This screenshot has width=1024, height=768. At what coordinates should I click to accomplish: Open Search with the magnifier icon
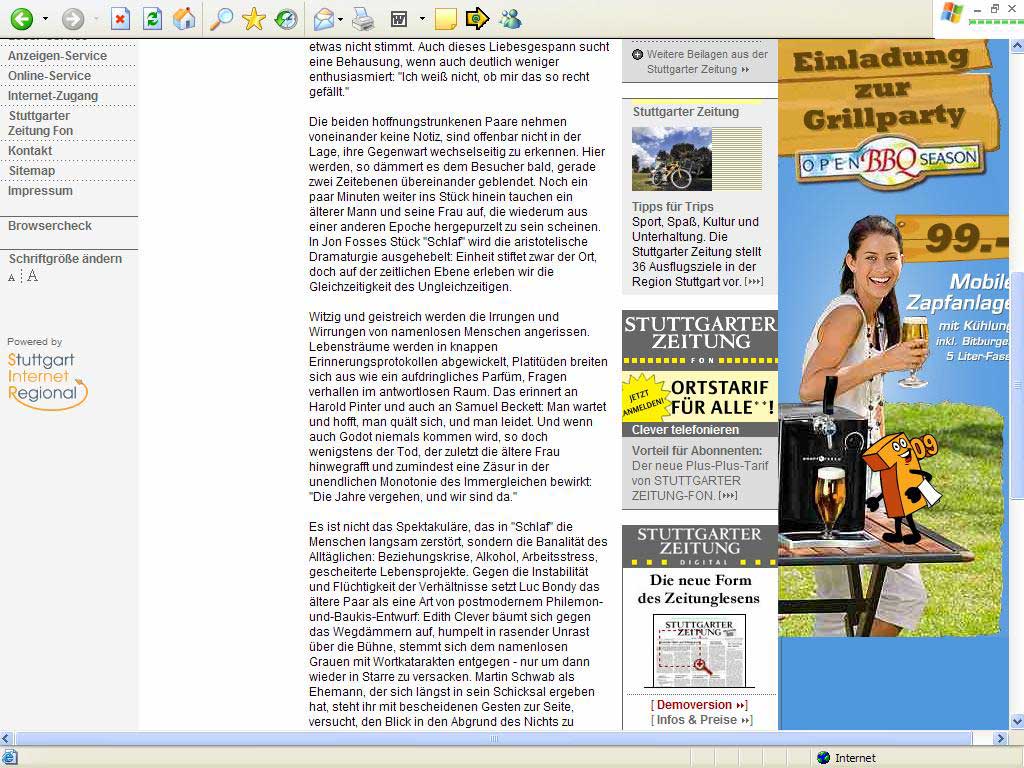[220, 18]
